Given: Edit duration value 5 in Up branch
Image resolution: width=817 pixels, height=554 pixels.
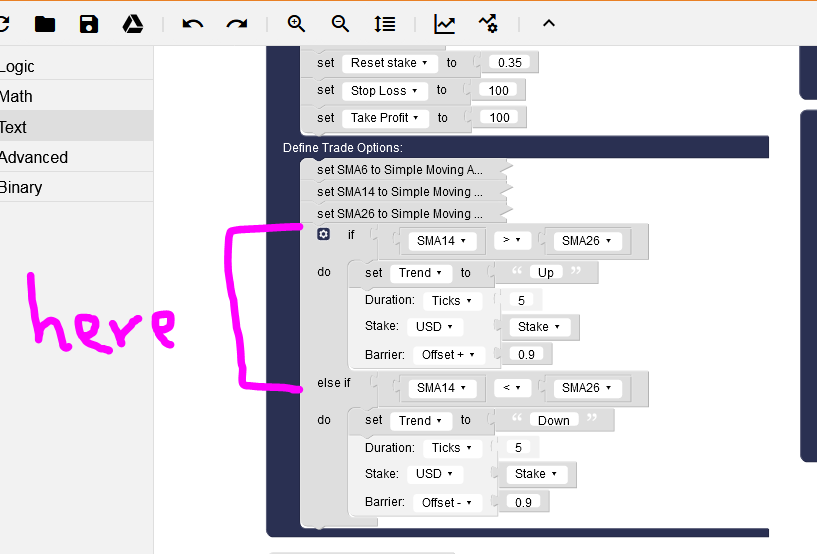Looking at the screenshot, I should 521,300.
